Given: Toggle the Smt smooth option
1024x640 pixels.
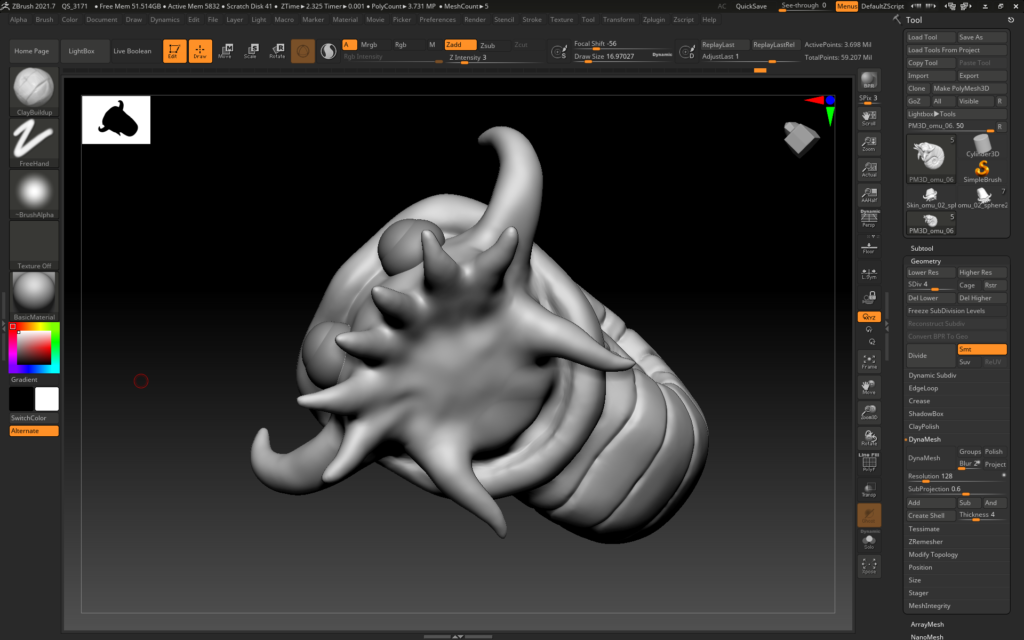Looking at the screenshot, I should click(982, 349).
